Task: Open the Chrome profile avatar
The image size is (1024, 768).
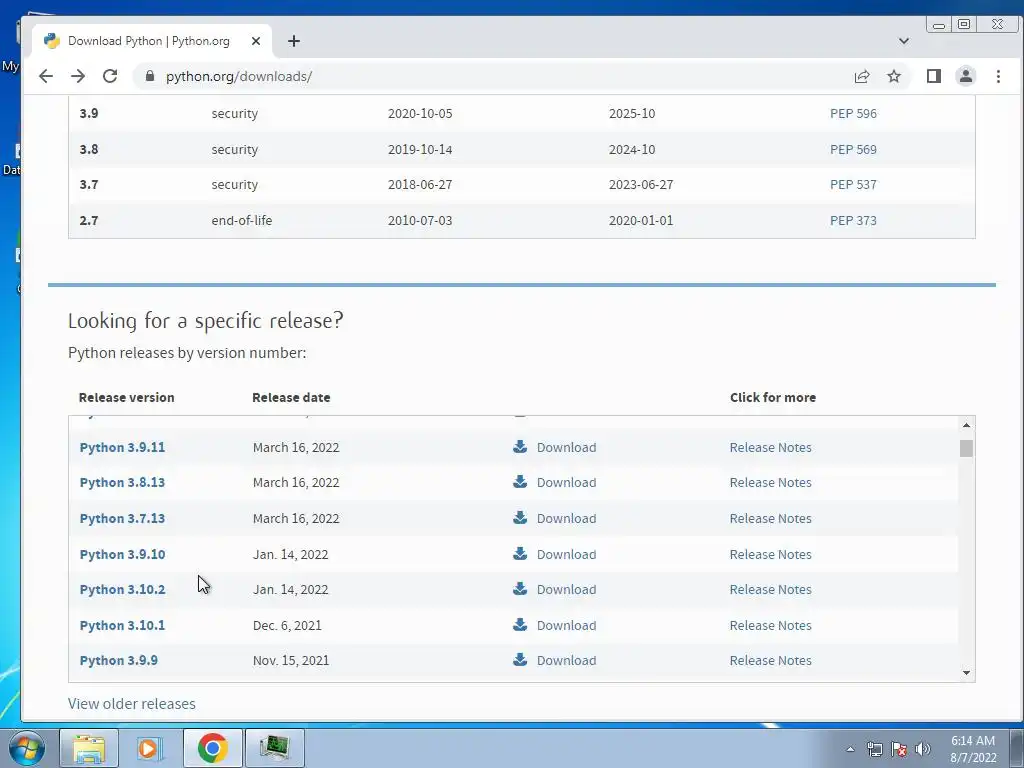Action: click(966, 76)
